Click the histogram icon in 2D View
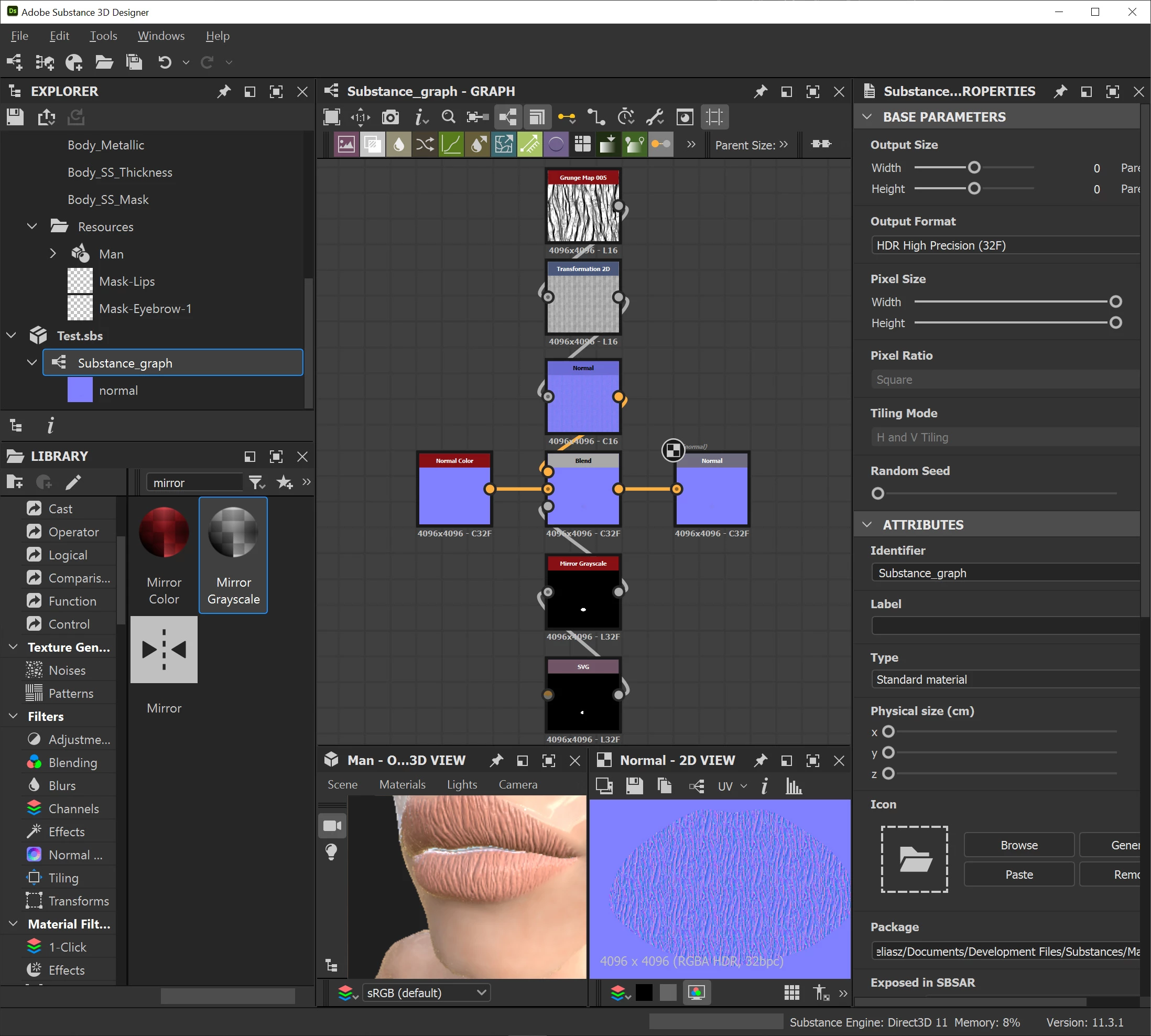Image resolution: width=1151 pixels, height=1036 pixels. (793, 786)
